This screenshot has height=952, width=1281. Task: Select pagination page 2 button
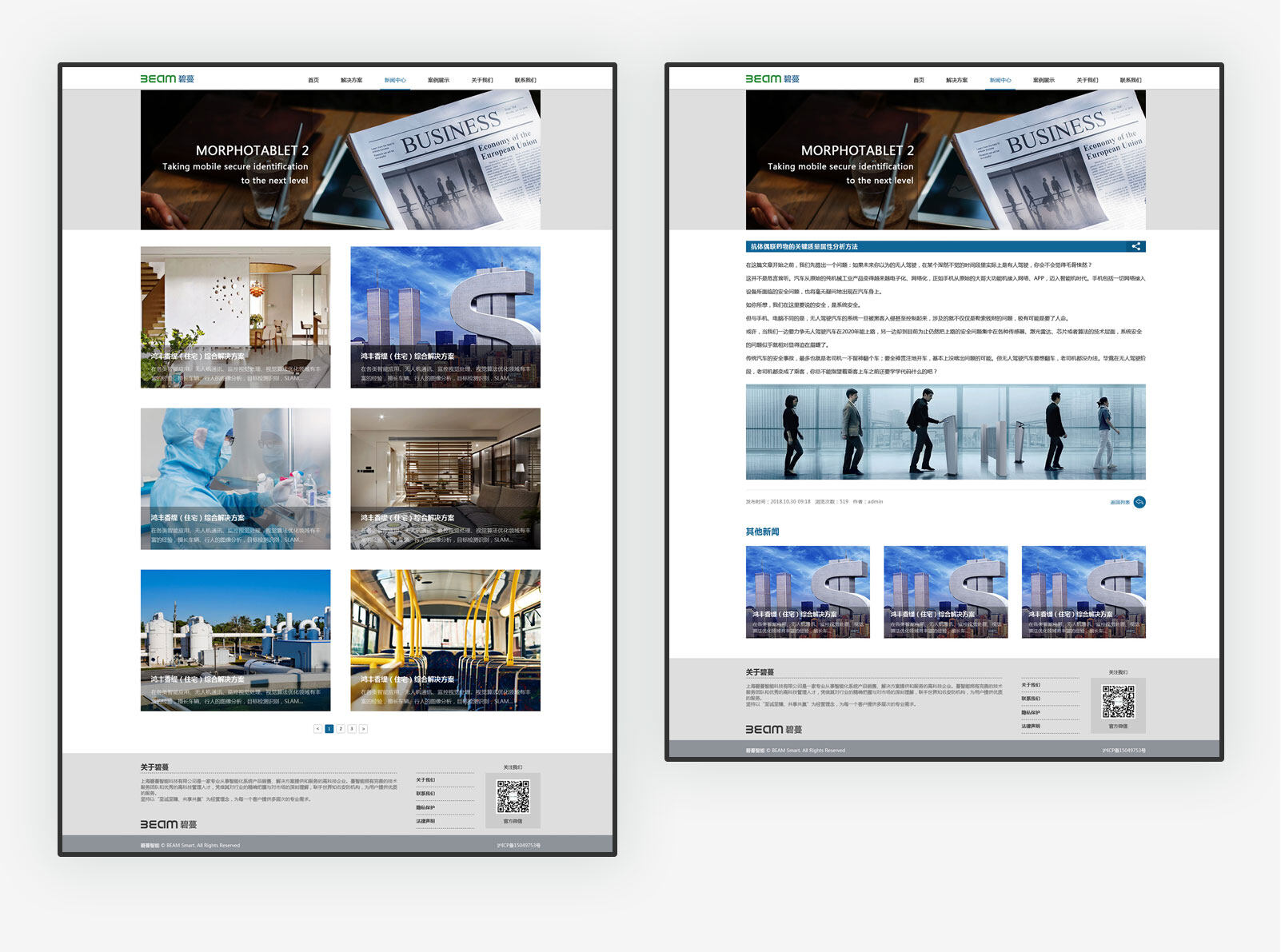(341, 729)
